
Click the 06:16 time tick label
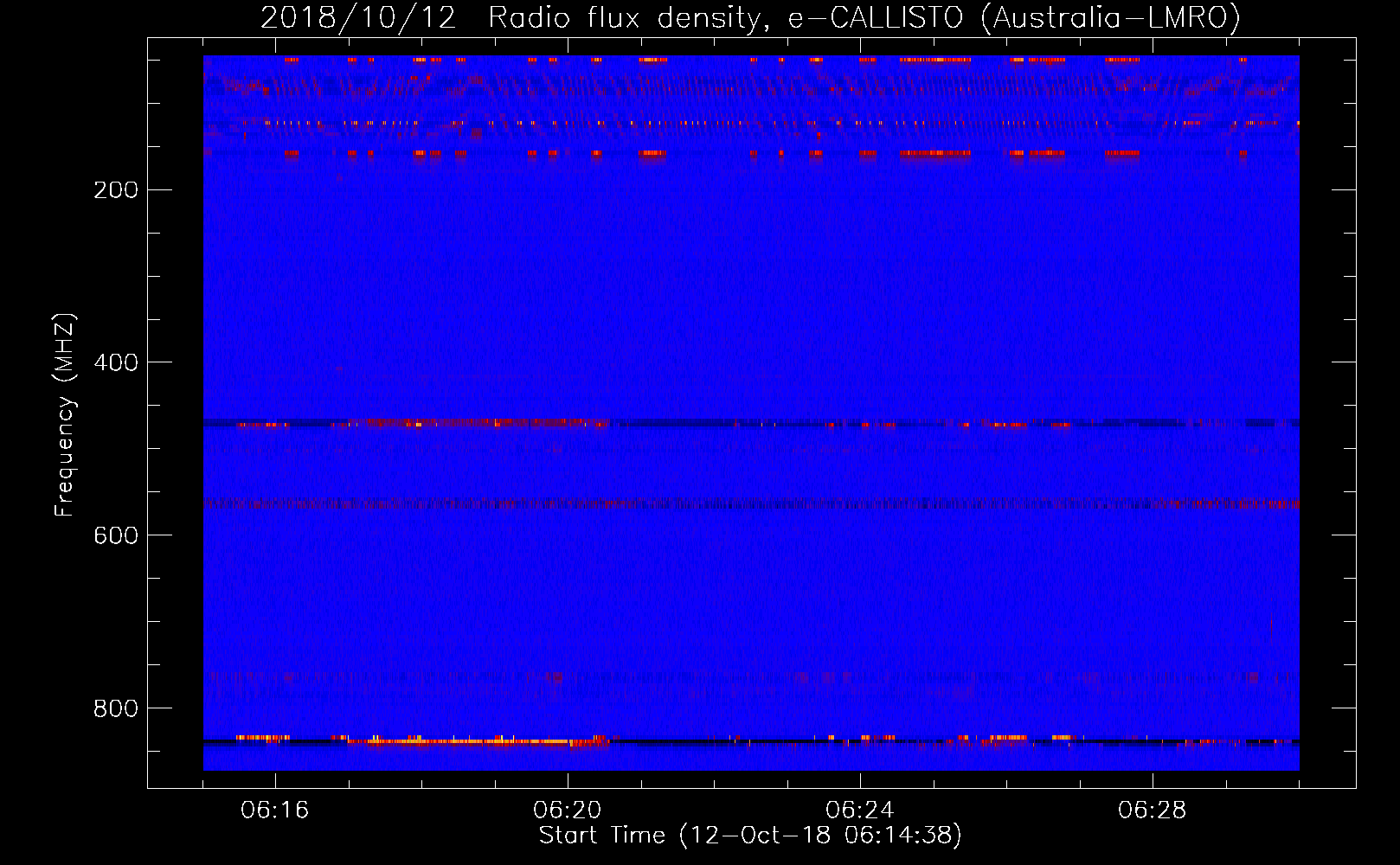(275, 811)
